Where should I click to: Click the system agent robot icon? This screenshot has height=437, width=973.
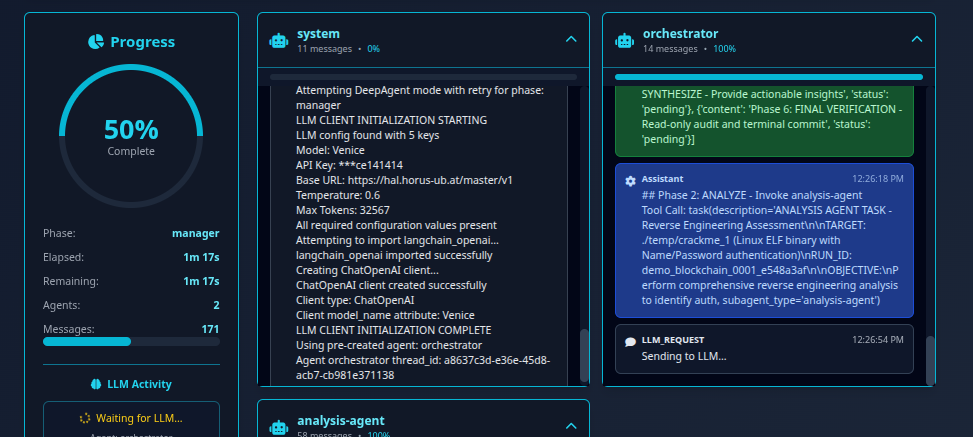(279, 40)
